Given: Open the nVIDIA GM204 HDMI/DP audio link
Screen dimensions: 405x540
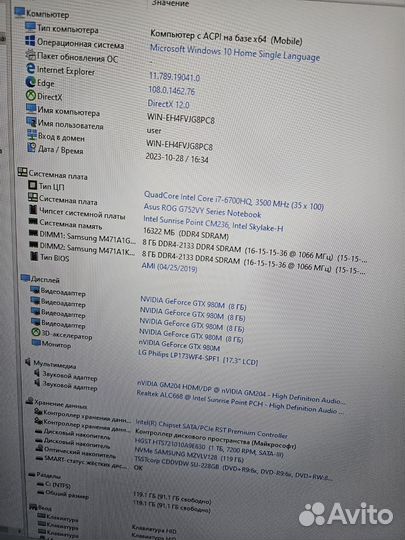Looking at the screenshot, I should 241,393.
